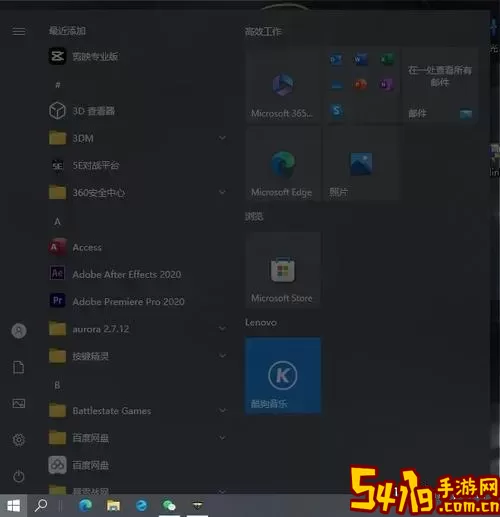Click the 最近添加 heading
500x517 pixels.
68,31
